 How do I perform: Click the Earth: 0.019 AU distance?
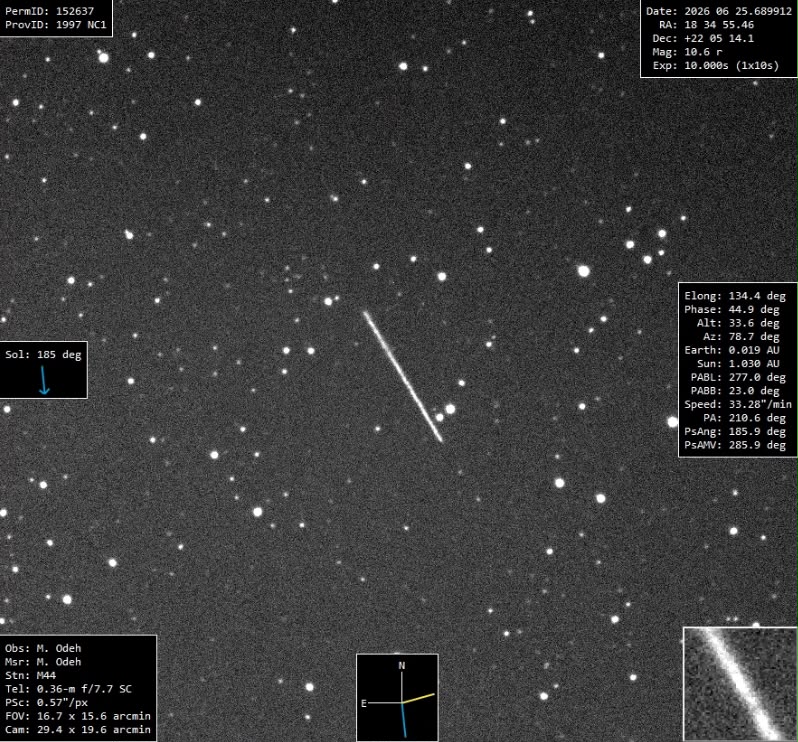[732, 350]
